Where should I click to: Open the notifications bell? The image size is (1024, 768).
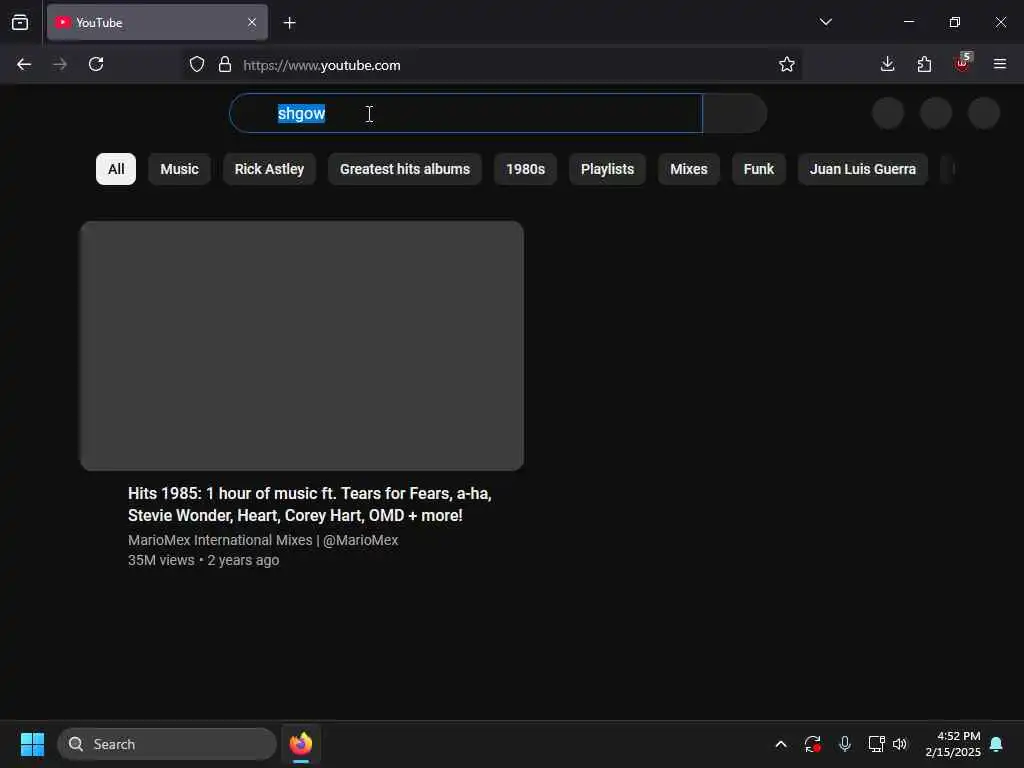click(996, 744)
